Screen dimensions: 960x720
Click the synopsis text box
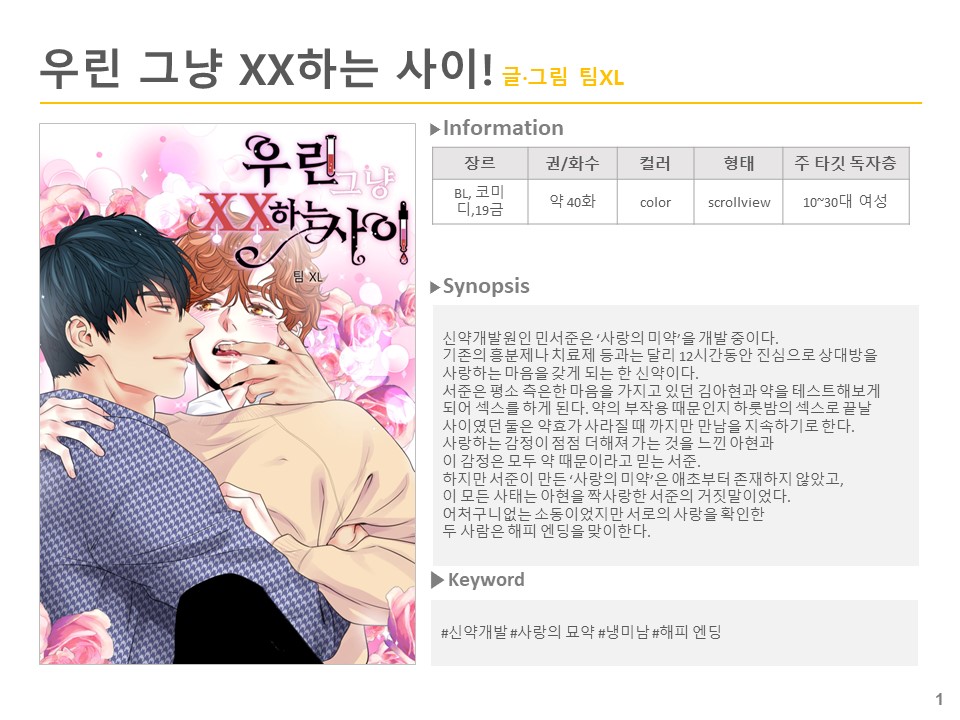676,435
